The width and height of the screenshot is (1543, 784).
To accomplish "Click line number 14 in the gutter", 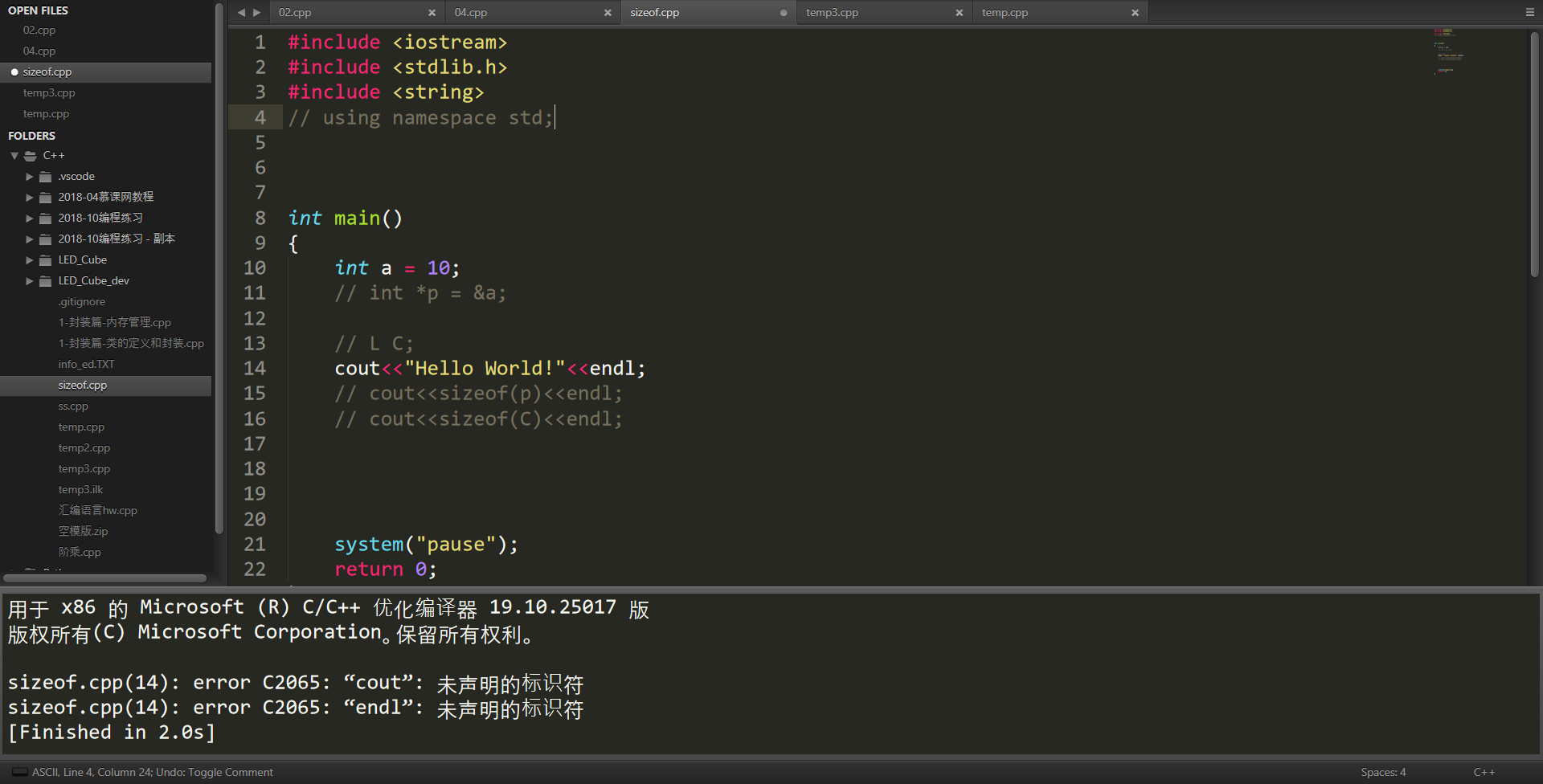I will (255, 368).
